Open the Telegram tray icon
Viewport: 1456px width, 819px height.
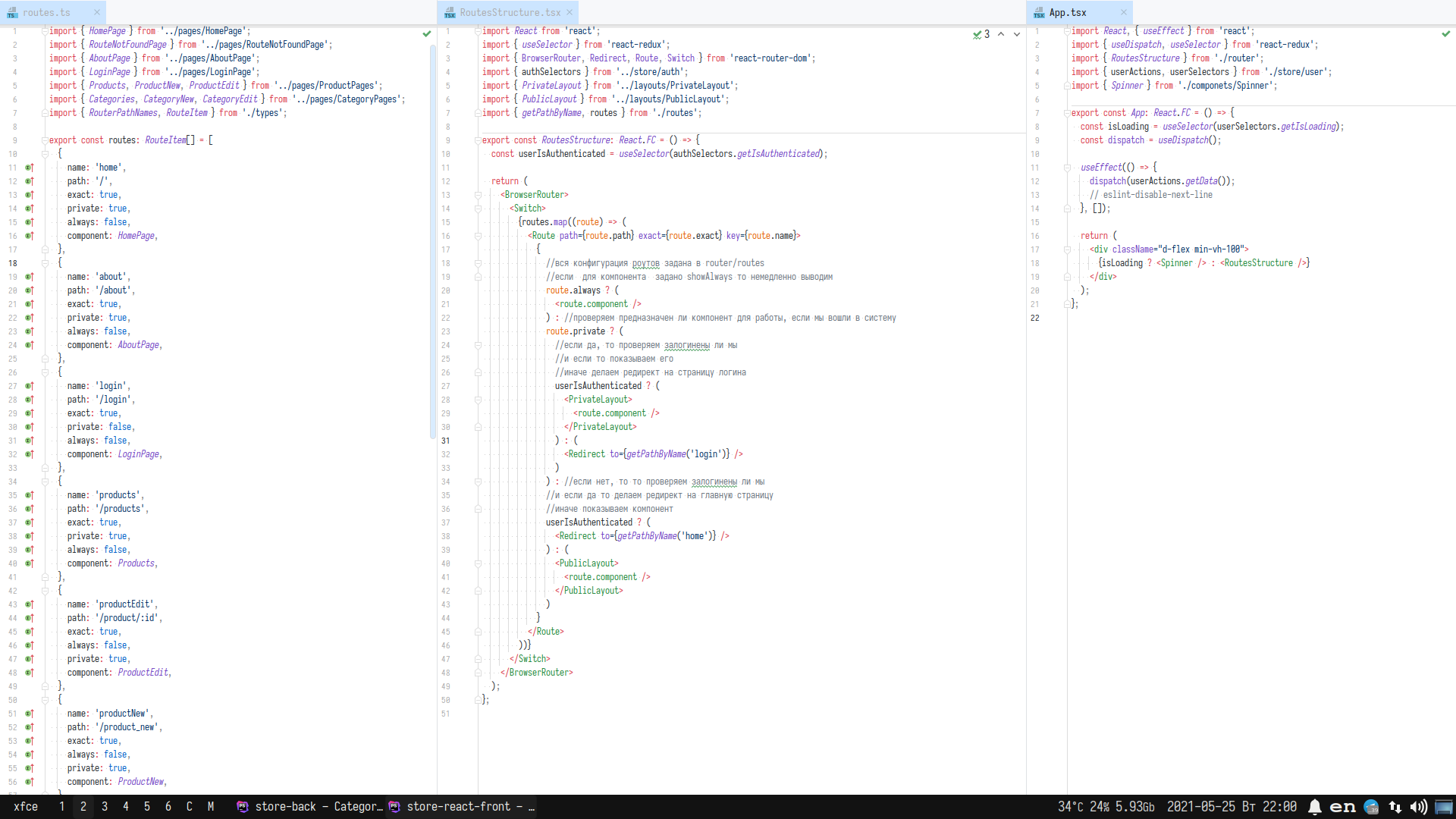click(x=1371, y=807)
